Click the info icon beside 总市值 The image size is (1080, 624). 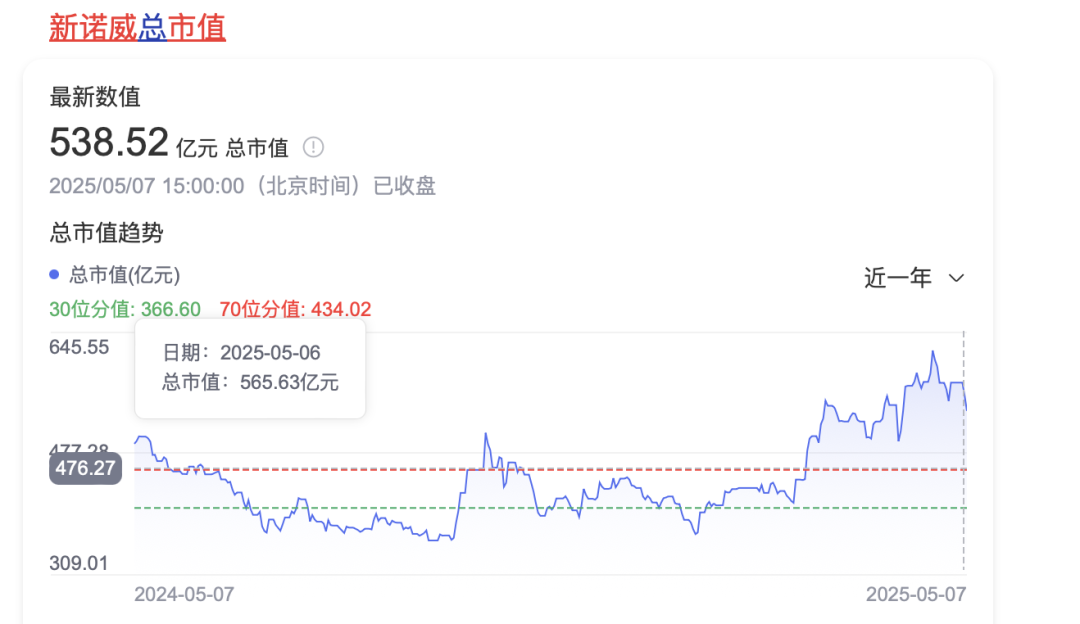click(313, 147)
